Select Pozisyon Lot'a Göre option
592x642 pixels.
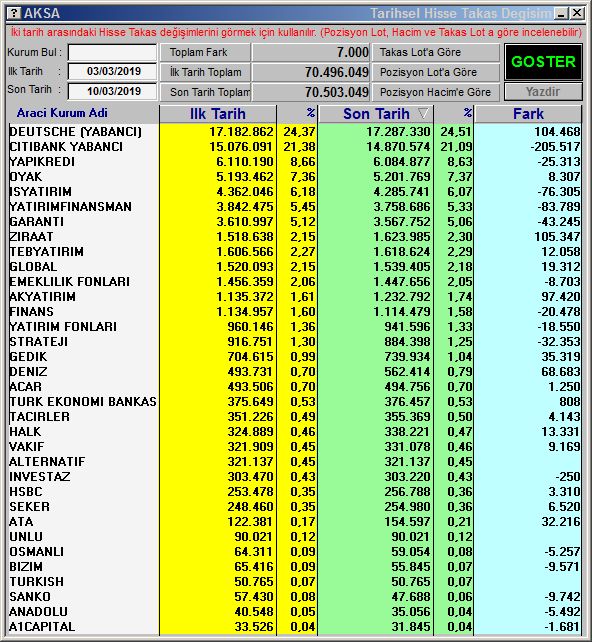pos(436,72)
